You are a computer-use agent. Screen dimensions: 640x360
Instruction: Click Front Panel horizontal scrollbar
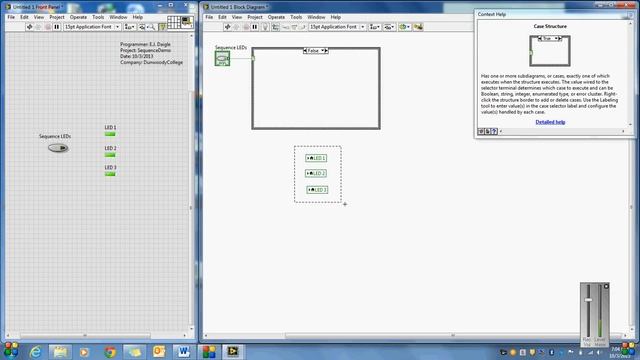point(85,336)
